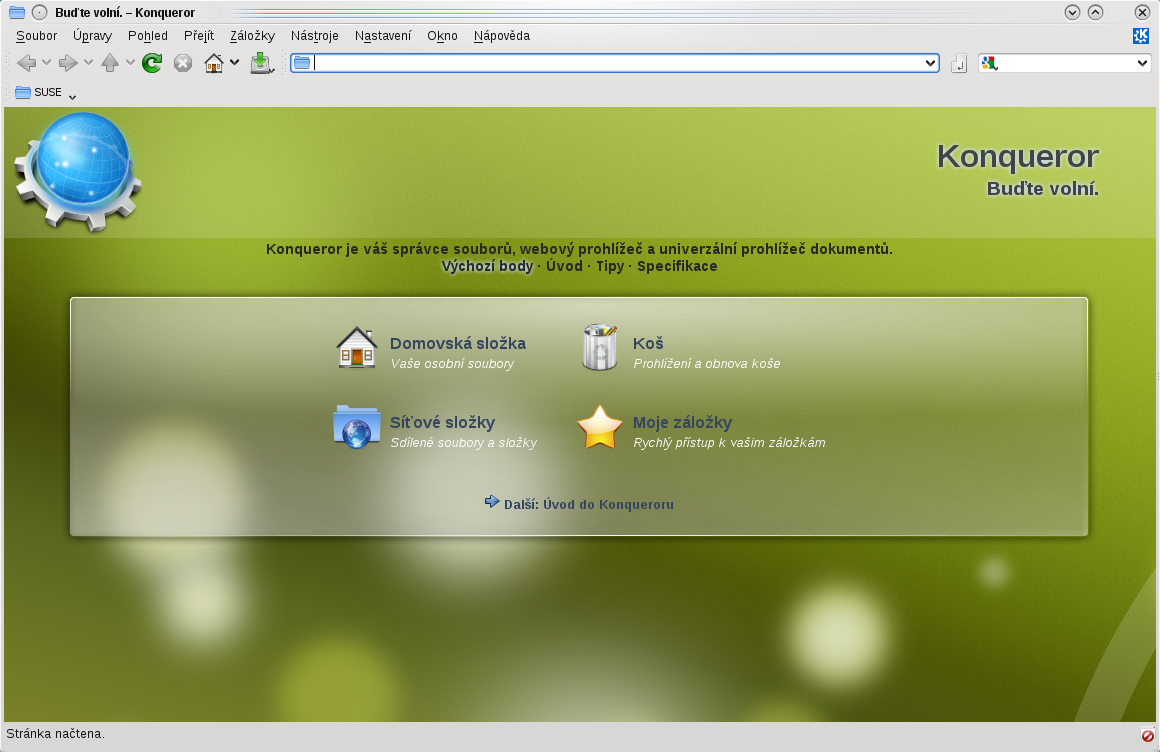The width and height of the screenshot is (1160, 752).
Task: Reload the page with the green refresh icon
Action: 152,64
